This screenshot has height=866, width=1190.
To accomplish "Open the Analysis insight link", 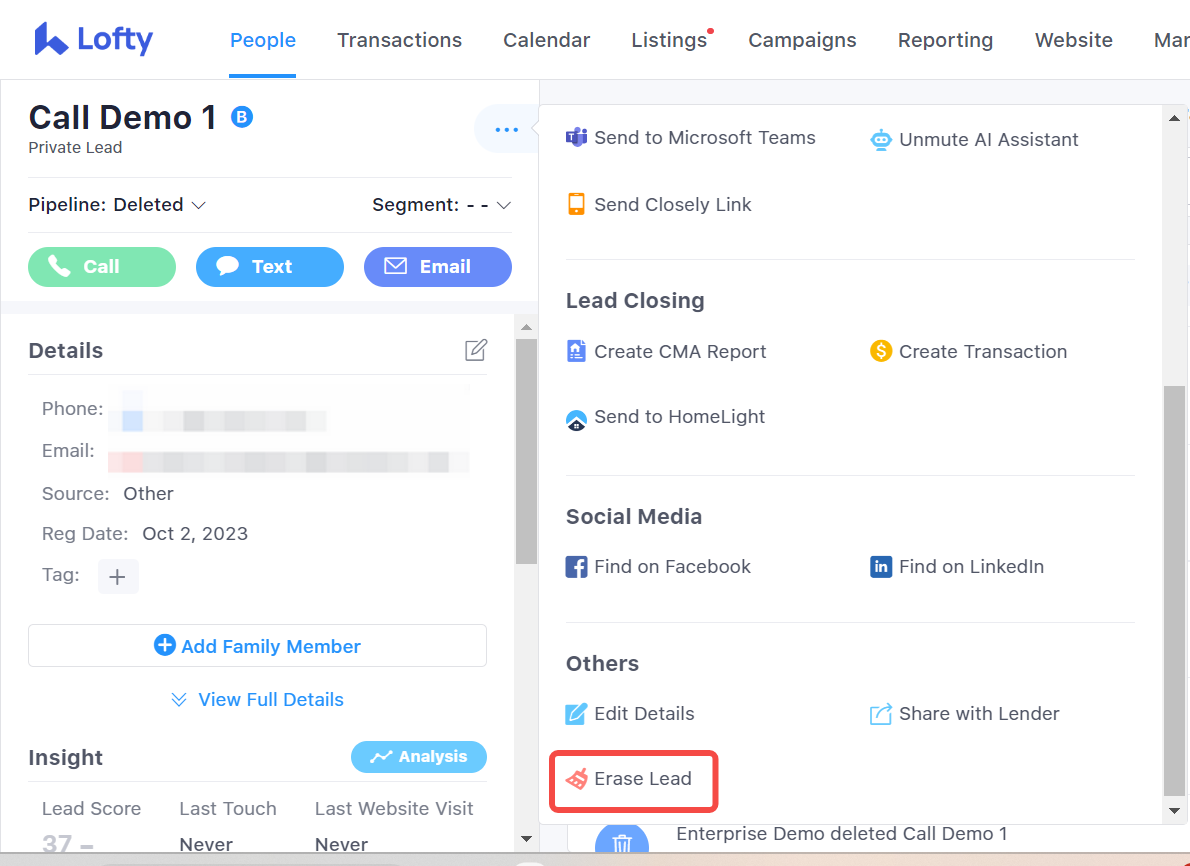I will click(419, 757).
